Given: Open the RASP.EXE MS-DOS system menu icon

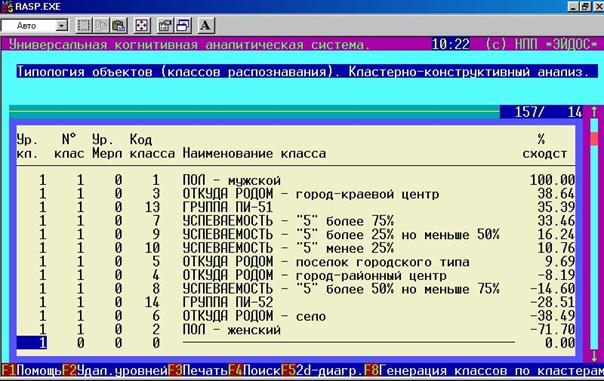Looking at the screenshot, I should pyautogui.click(x=7, y=6).
